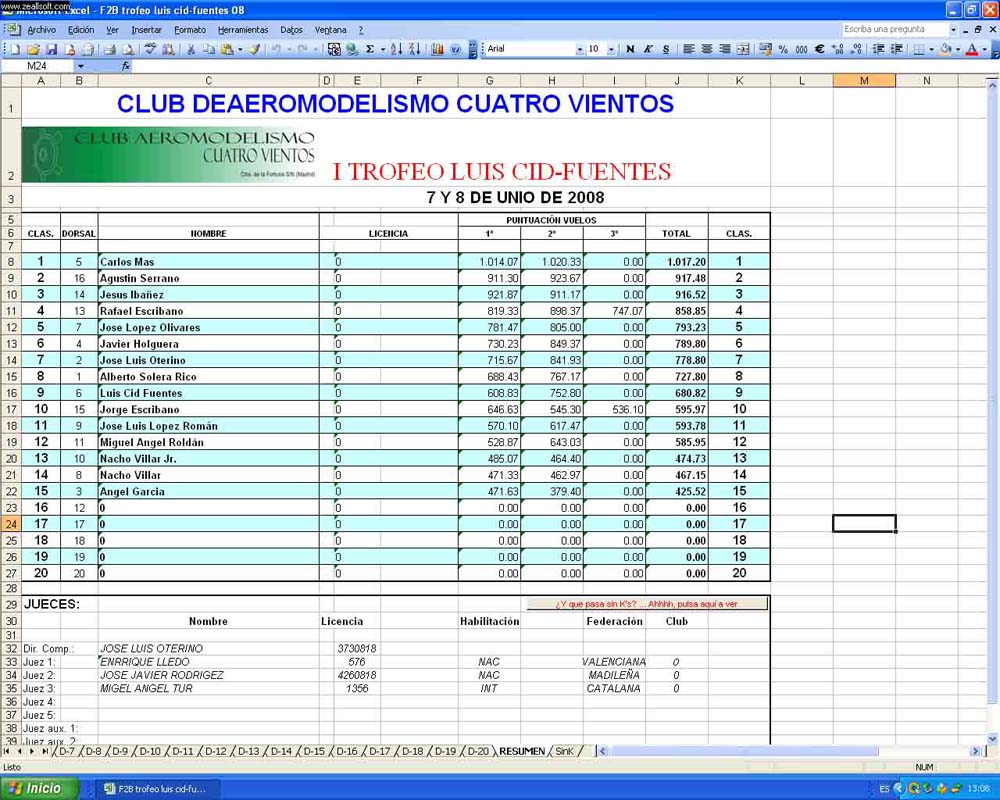Open the Arial font name dropdown
Viewport: 1000px width, 800px height.
point(579,49)
